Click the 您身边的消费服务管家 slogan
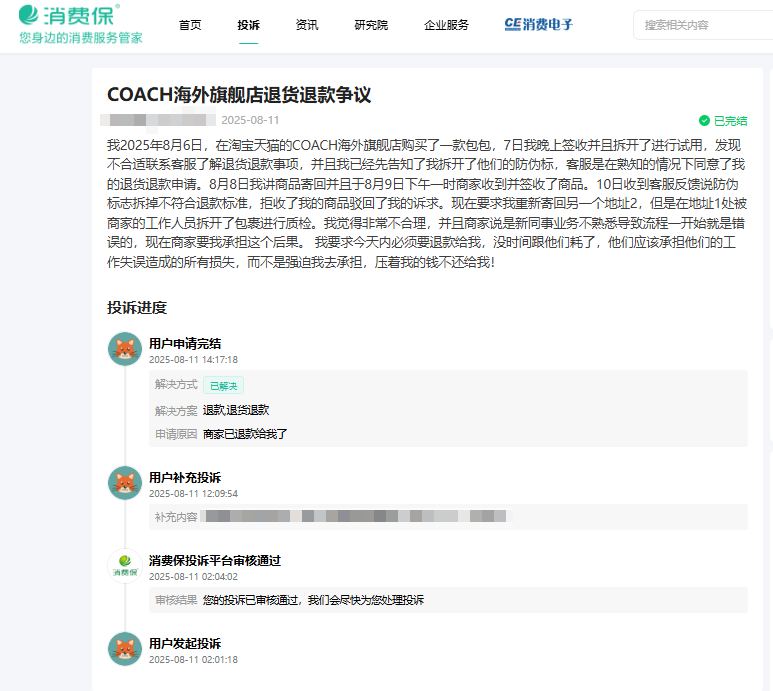Viewport: 773px width, 691px height. [x=81, y=38]
